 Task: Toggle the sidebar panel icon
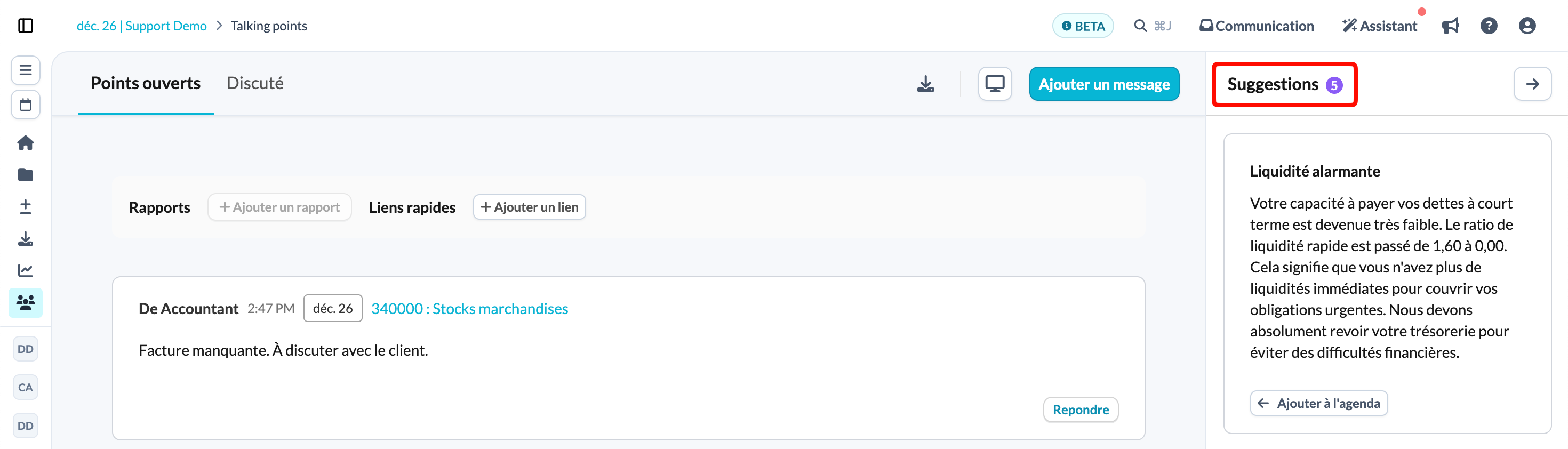coord(26,26)
